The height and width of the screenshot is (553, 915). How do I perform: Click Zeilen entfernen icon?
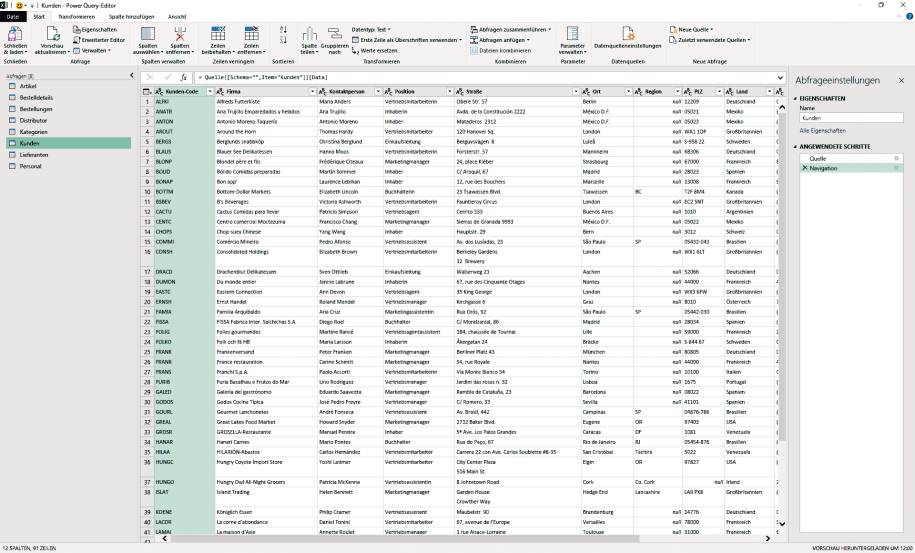[252, 33]
